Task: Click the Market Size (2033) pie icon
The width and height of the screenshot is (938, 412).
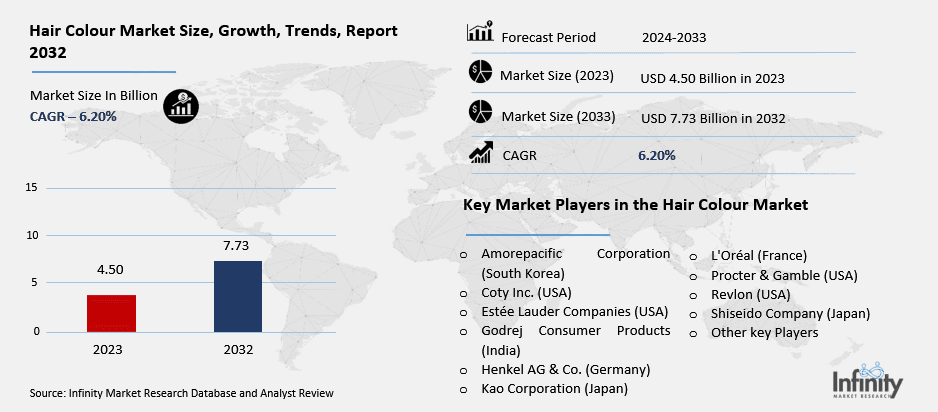Action: (480, 112)
